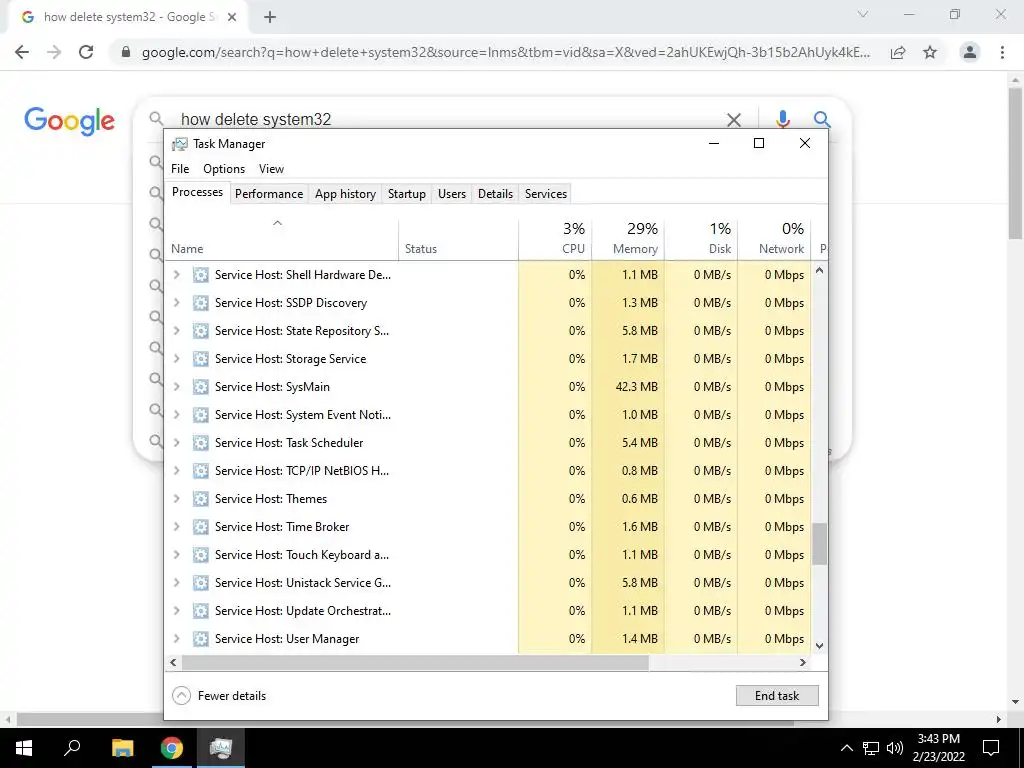
Task: Clear the Google search box with X
Action: 734,120
